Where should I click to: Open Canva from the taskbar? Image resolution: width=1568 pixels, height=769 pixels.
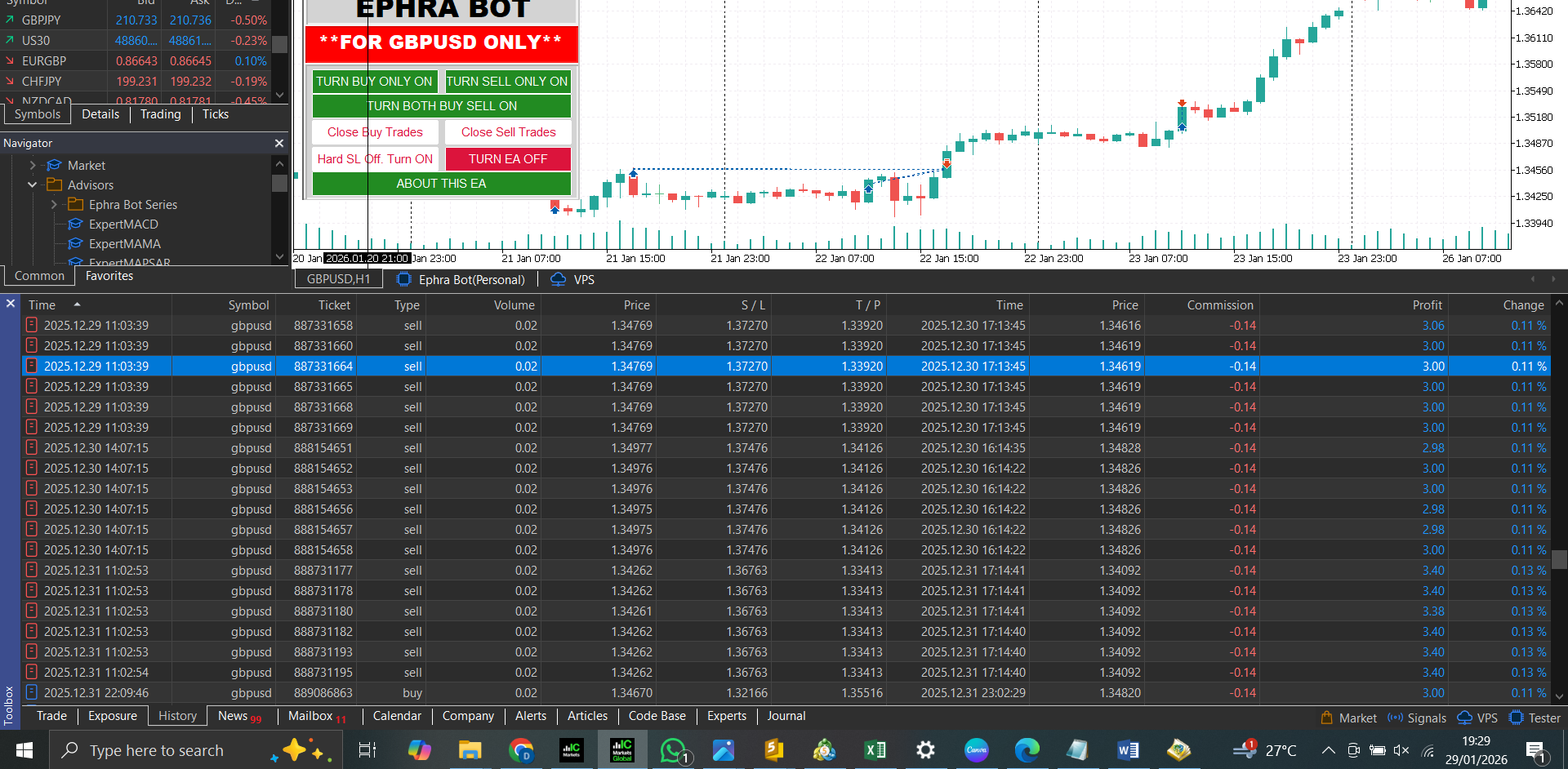(x=976, y=749)
